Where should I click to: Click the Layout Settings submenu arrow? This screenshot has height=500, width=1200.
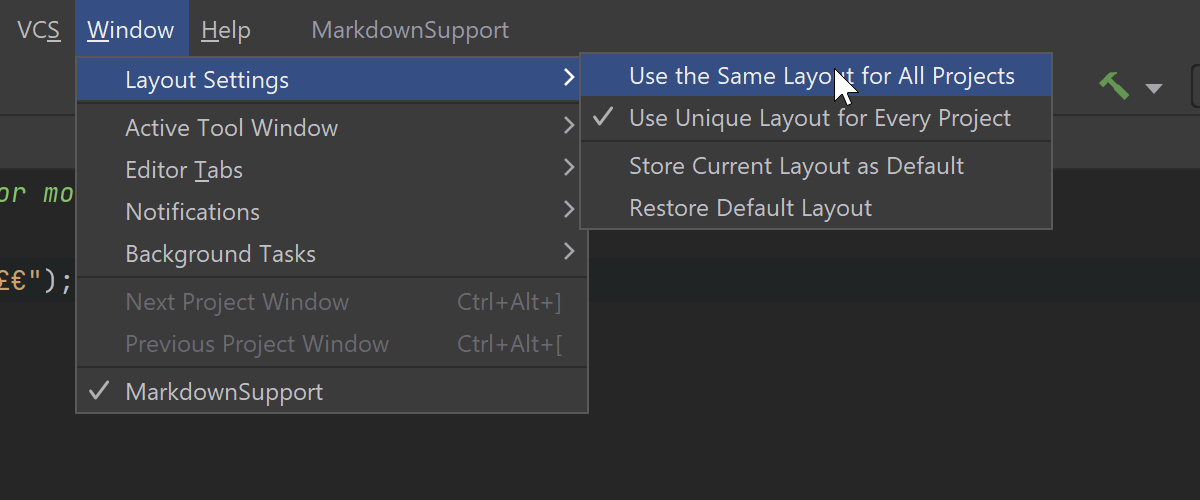[568, 79]
